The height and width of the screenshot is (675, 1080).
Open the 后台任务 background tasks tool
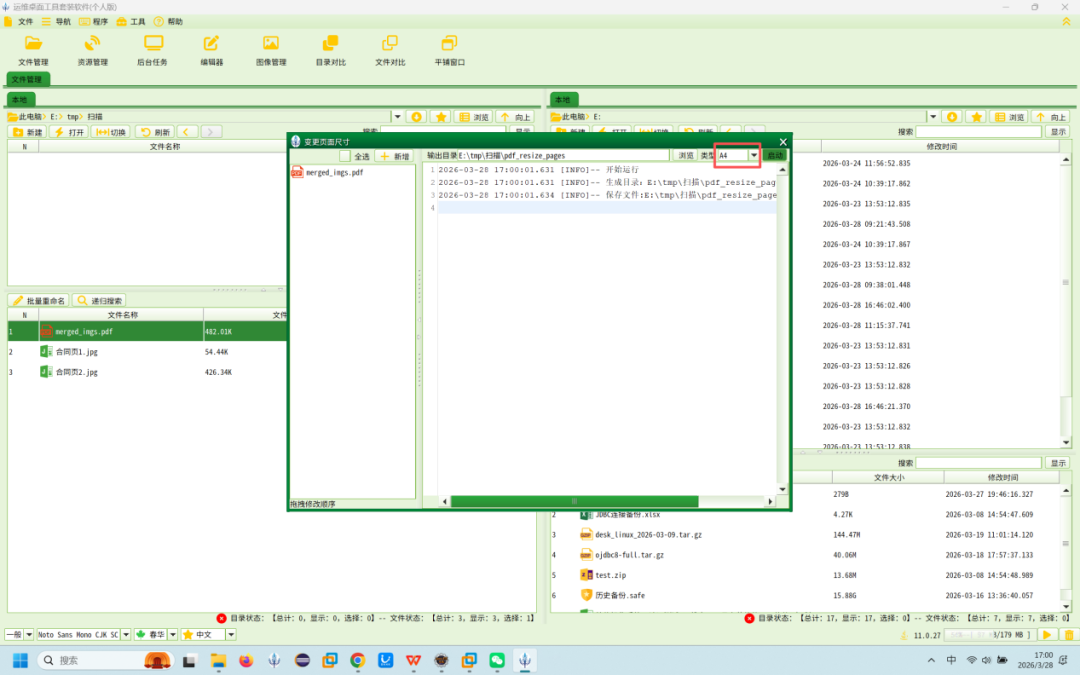tap(152, 51)
